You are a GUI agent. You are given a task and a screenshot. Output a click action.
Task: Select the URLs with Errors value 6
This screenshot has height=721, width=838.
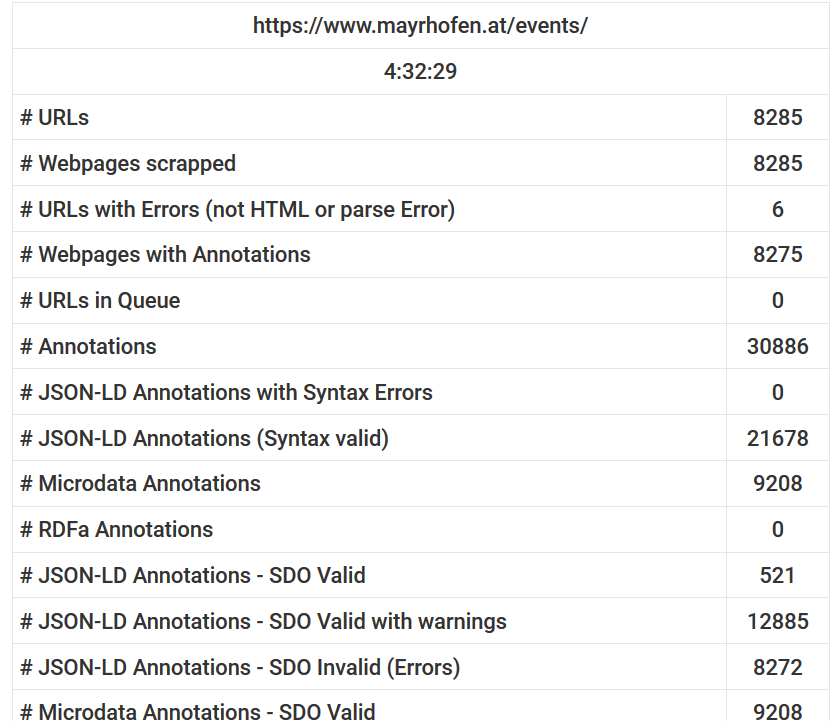click(778, 210)
